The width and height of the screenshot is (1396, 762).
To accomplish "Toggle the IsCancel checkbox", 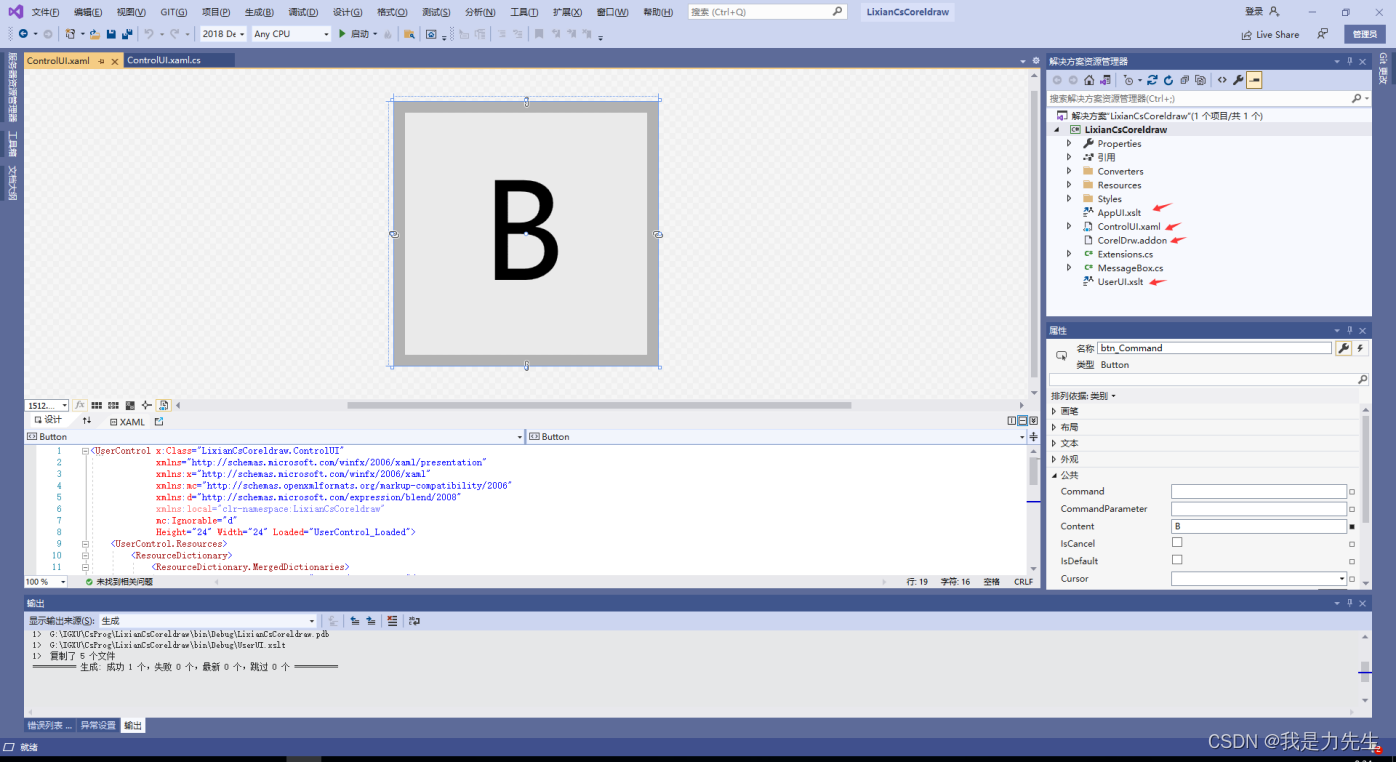I will [1177, 543].
